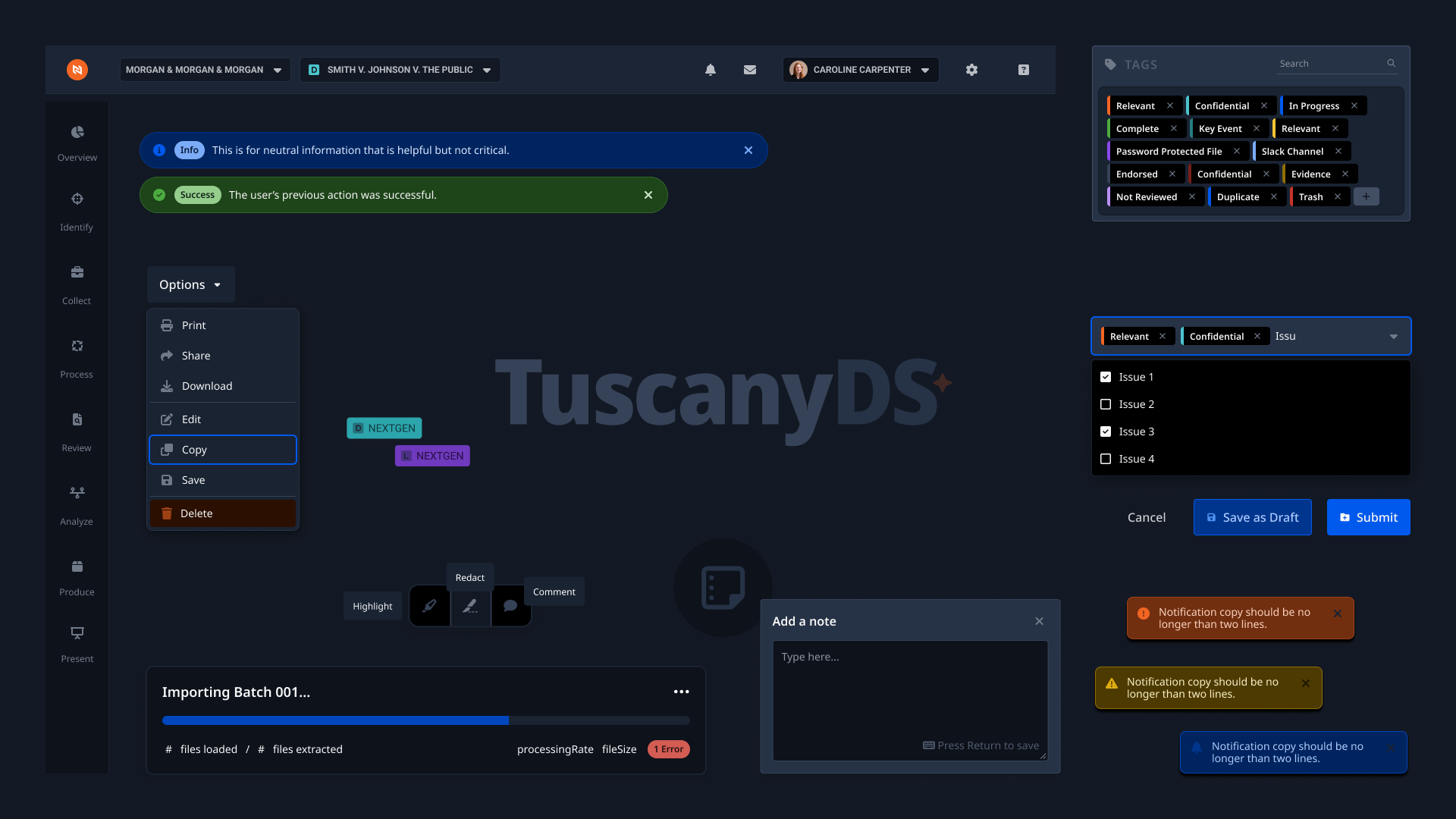Viewport: 1456px width, 819px height.
Task: Toggle the Options dropdown button
Action: (x=191, y=284)
